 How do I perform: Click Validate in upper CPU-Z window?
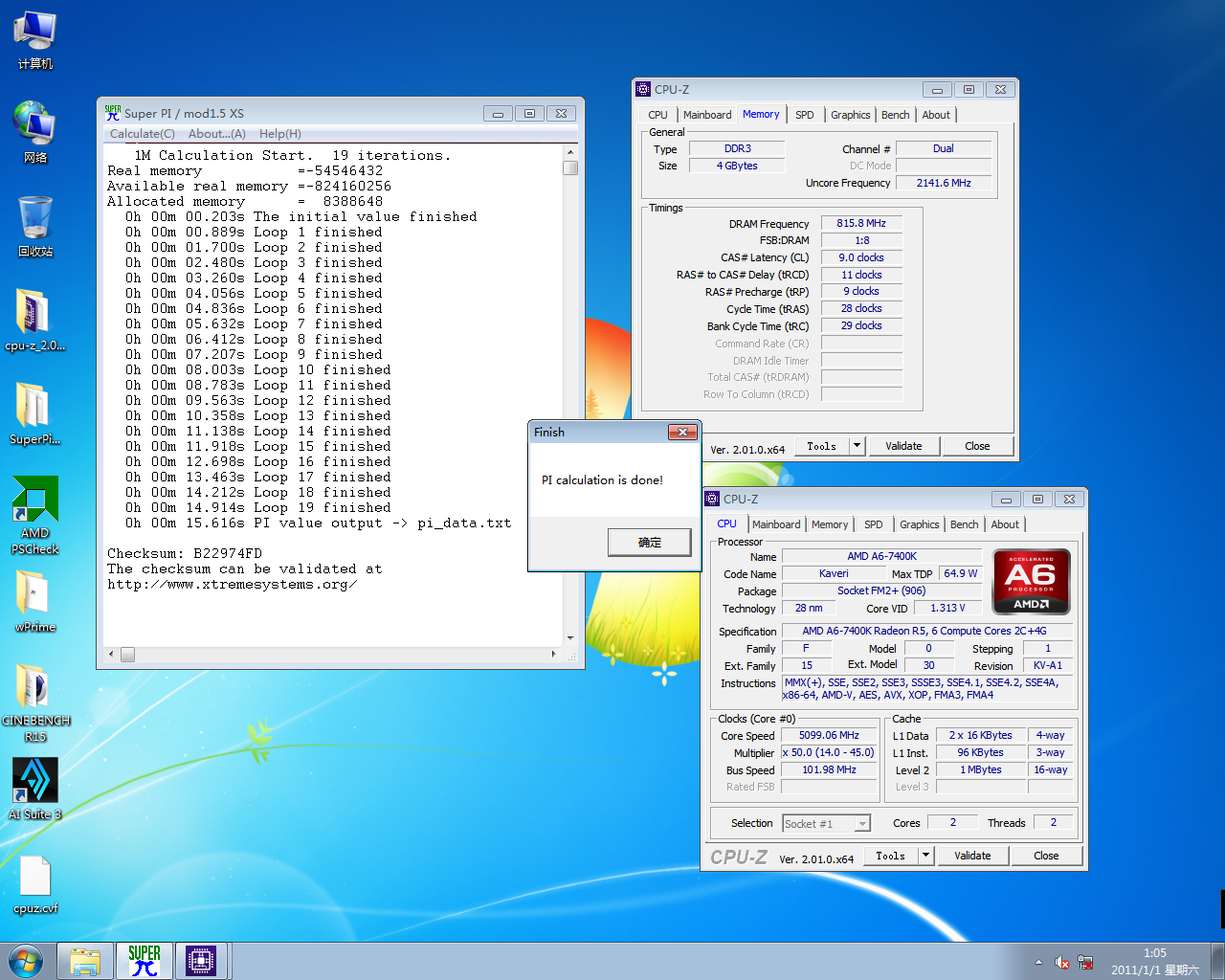click(x=903, y=446)
